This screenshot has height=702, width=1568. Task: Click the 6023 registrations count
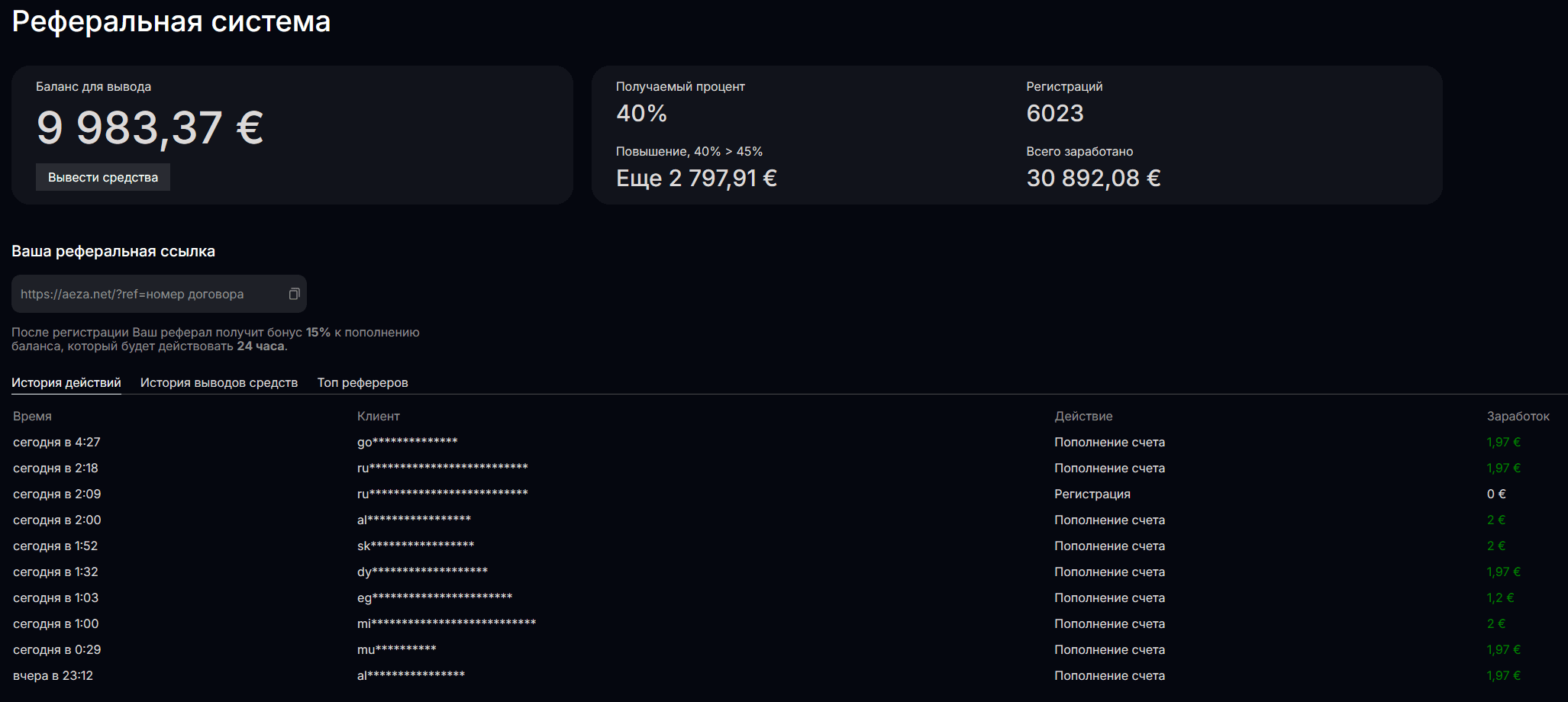(x=1054, y=113)
